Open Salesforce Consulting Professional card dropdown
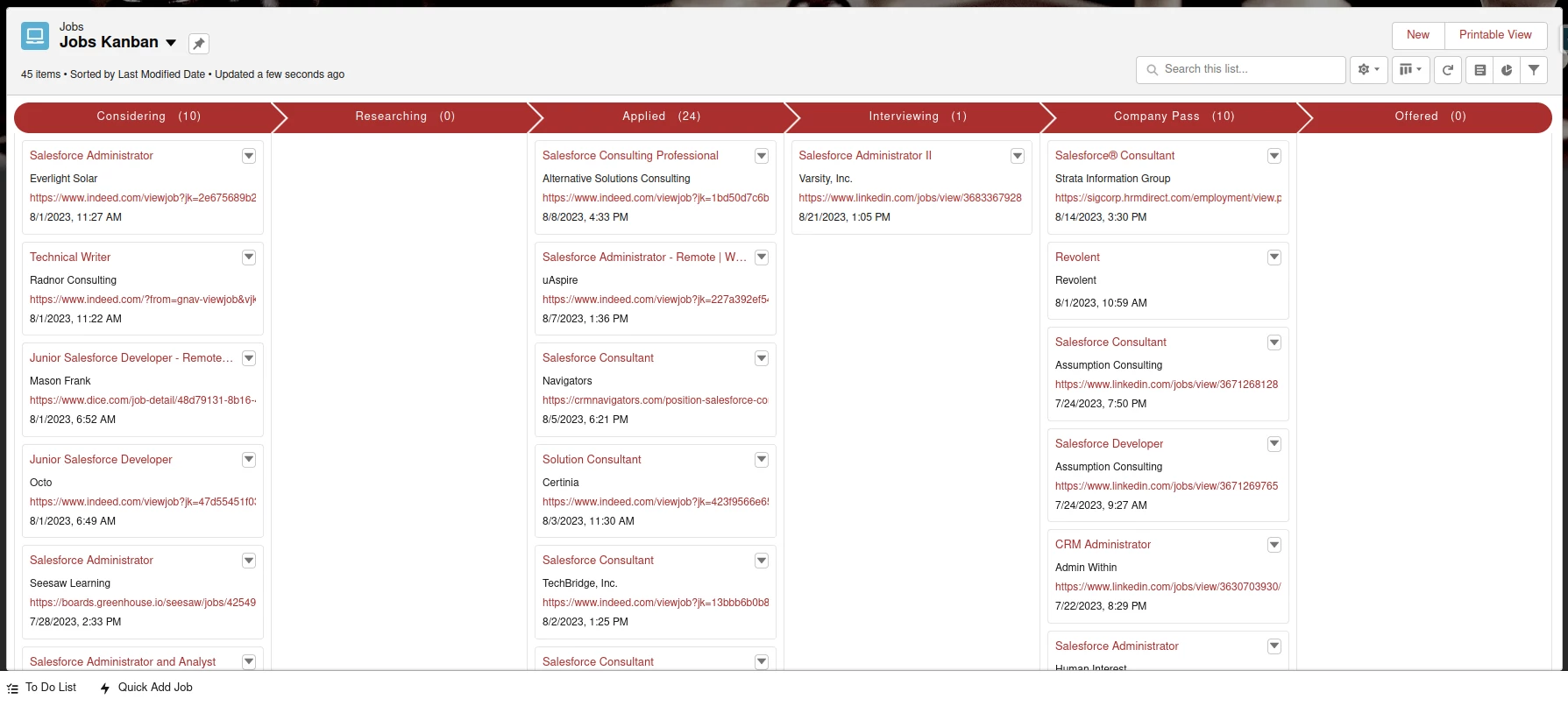The image size is (1568, 706). pyautogui.click(x=762, y=156)
